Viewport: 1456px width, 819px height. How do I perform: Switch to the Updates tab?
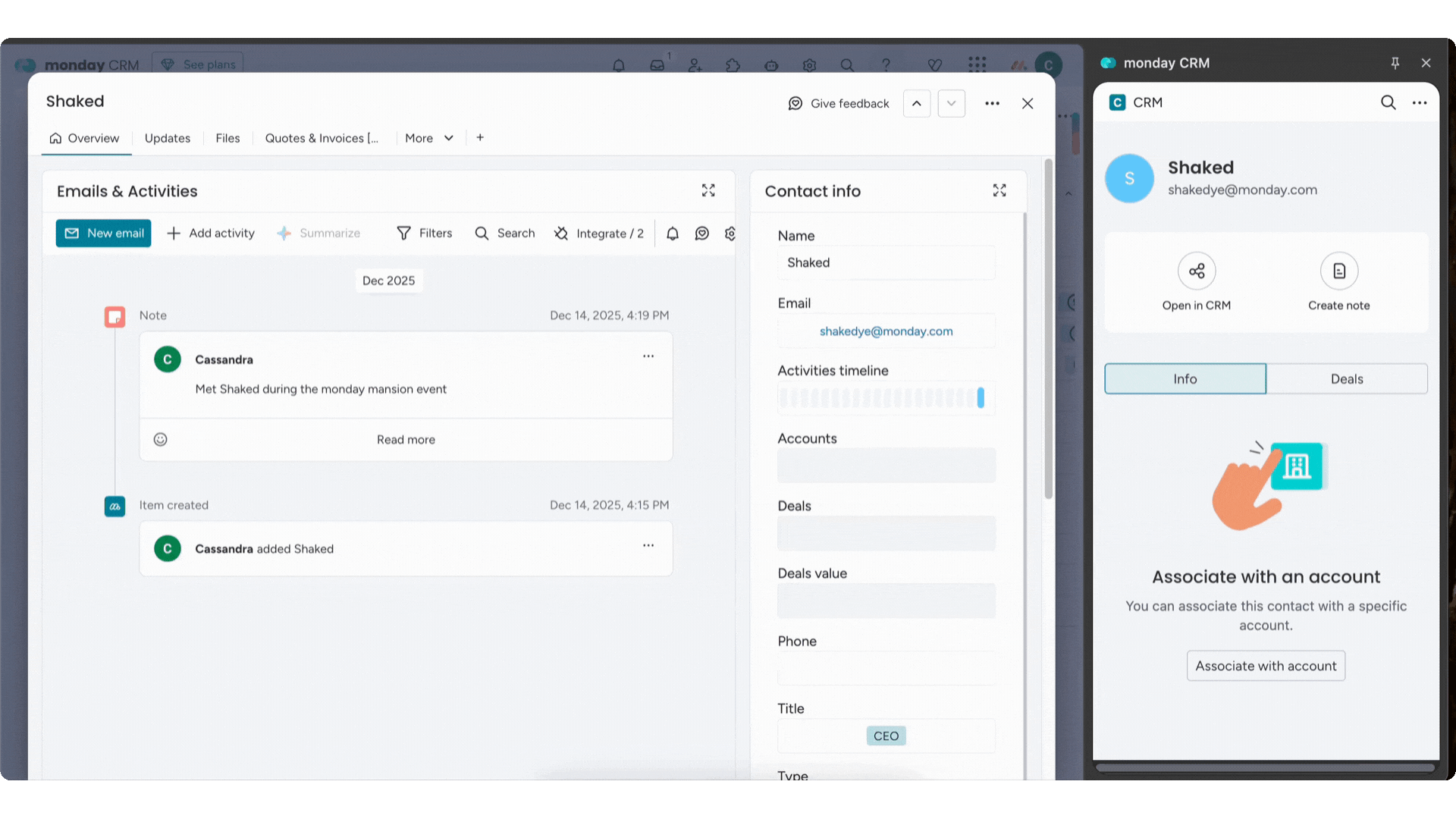point(168,138)
